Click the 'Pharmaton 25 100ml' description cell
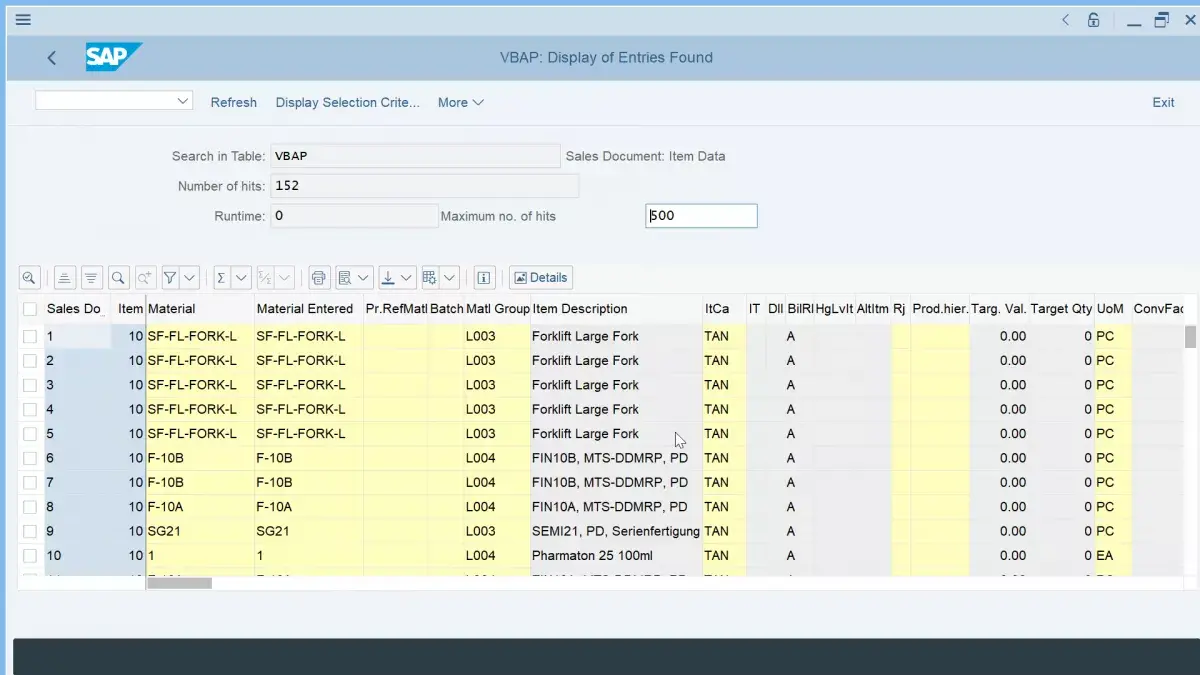The image size is (1200, 675). [616, 556]
